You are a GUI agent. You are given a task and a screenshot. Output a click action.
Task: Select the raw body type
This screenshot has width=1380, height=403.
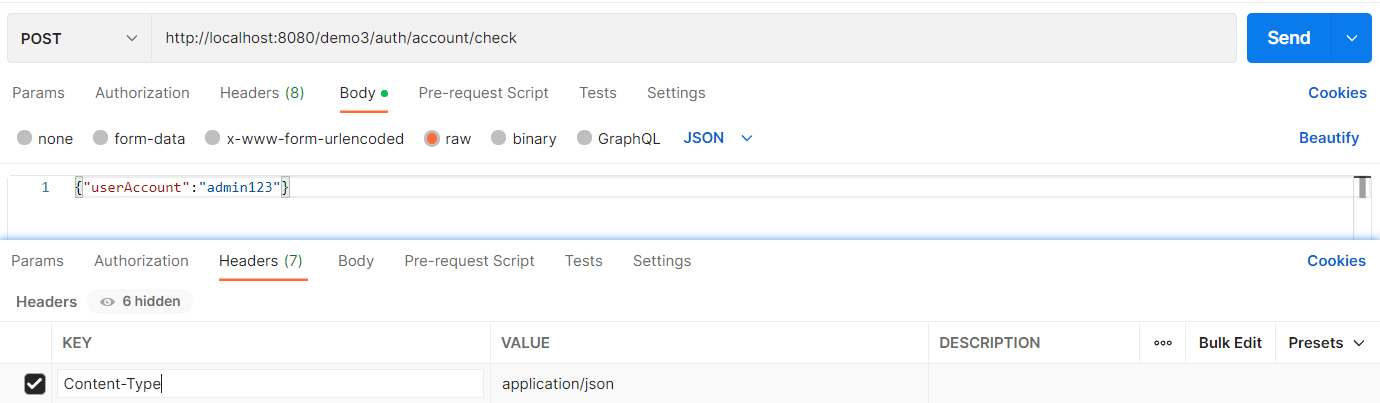pyautogui.click(x=447, y=139)
